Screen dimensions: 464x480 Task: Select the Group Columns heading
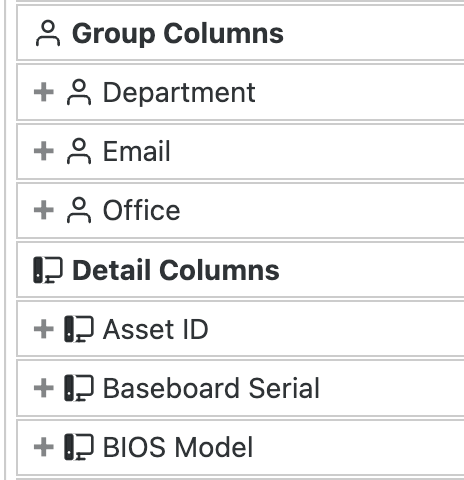pos(178,33)
